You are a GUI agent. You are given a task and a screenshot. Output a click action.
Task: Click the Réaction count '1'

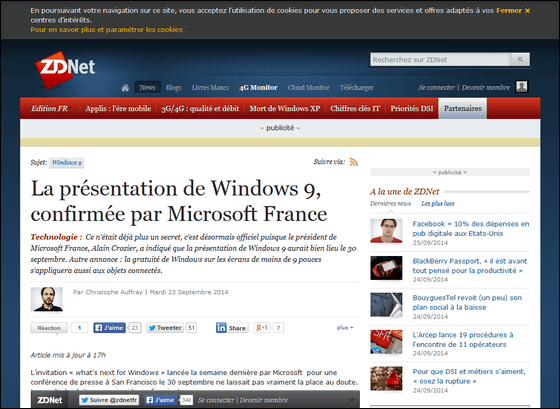pyautogui.click(x=79, y=328)
